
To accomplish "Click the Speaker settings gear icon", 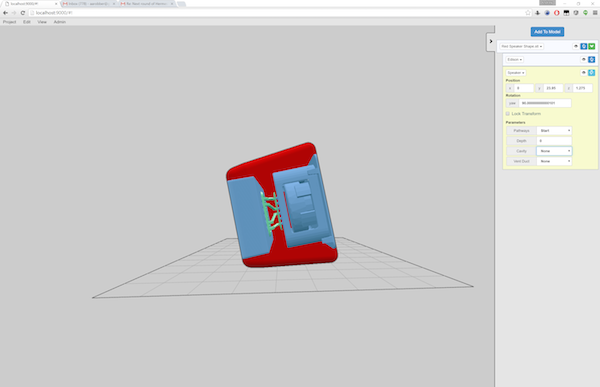I will [592, 72].
